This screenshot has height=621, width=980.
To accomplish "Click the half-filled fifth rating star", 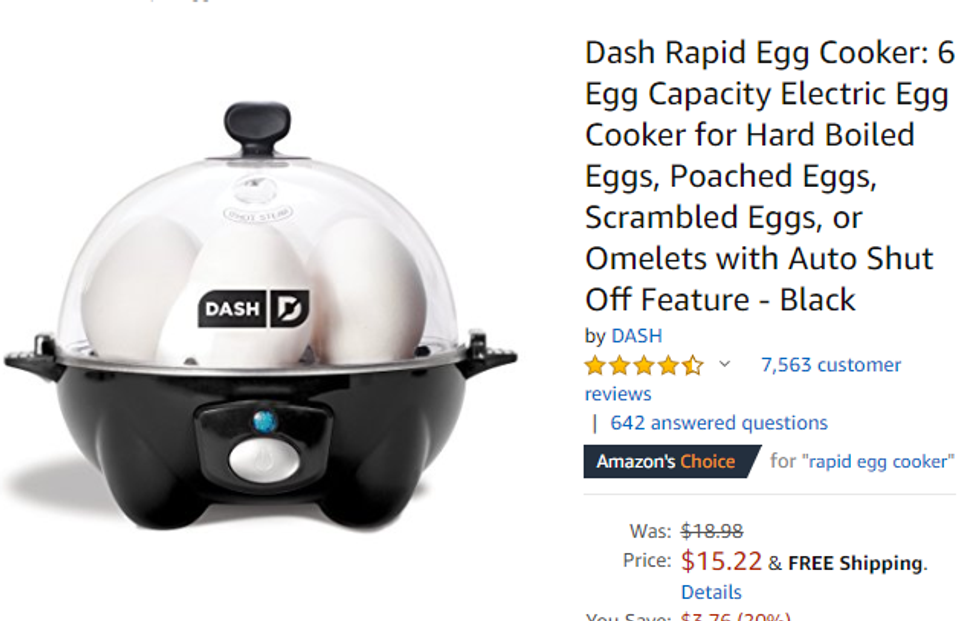I will [692, 365].
